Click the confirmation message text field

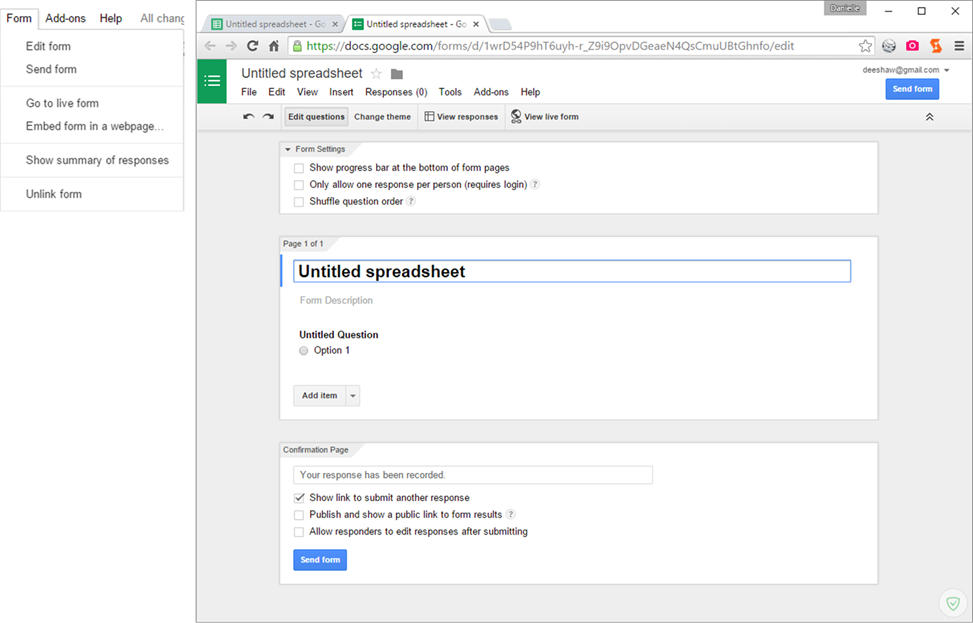pyautogui.click(x=473, y=475)
